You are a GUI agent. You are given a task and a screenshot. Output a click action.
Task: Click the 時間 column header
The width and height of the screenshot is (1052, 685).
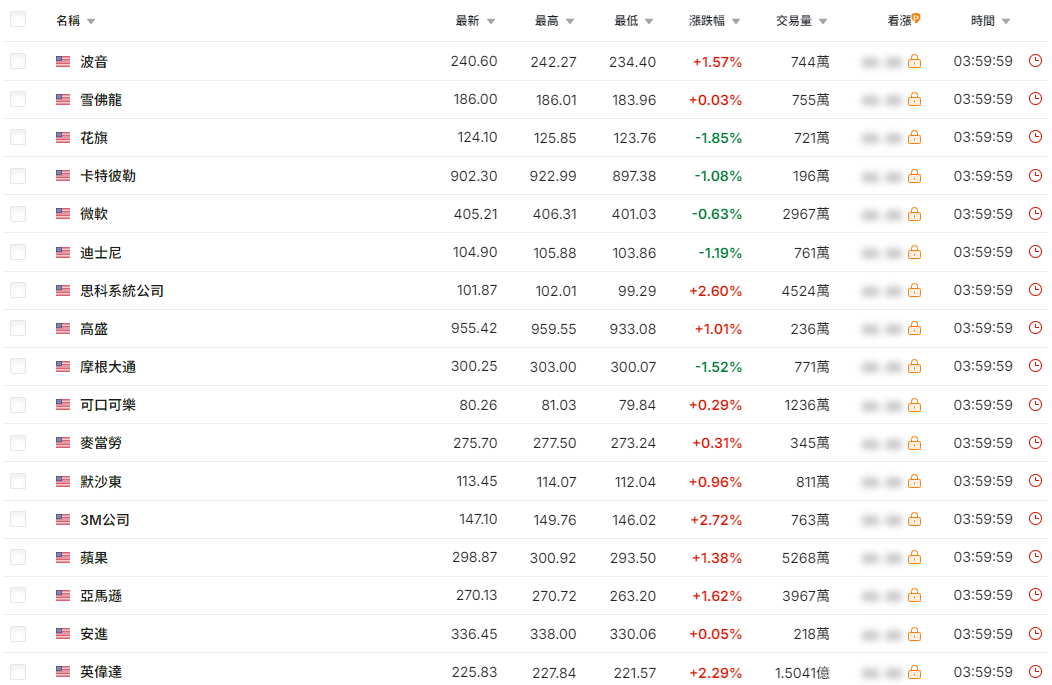click(x=983, y=21)
